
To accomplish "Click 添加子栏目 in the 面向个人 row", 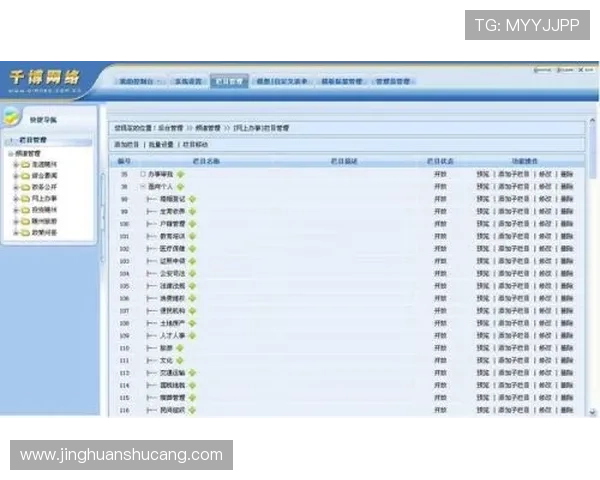I will (514, 187).
